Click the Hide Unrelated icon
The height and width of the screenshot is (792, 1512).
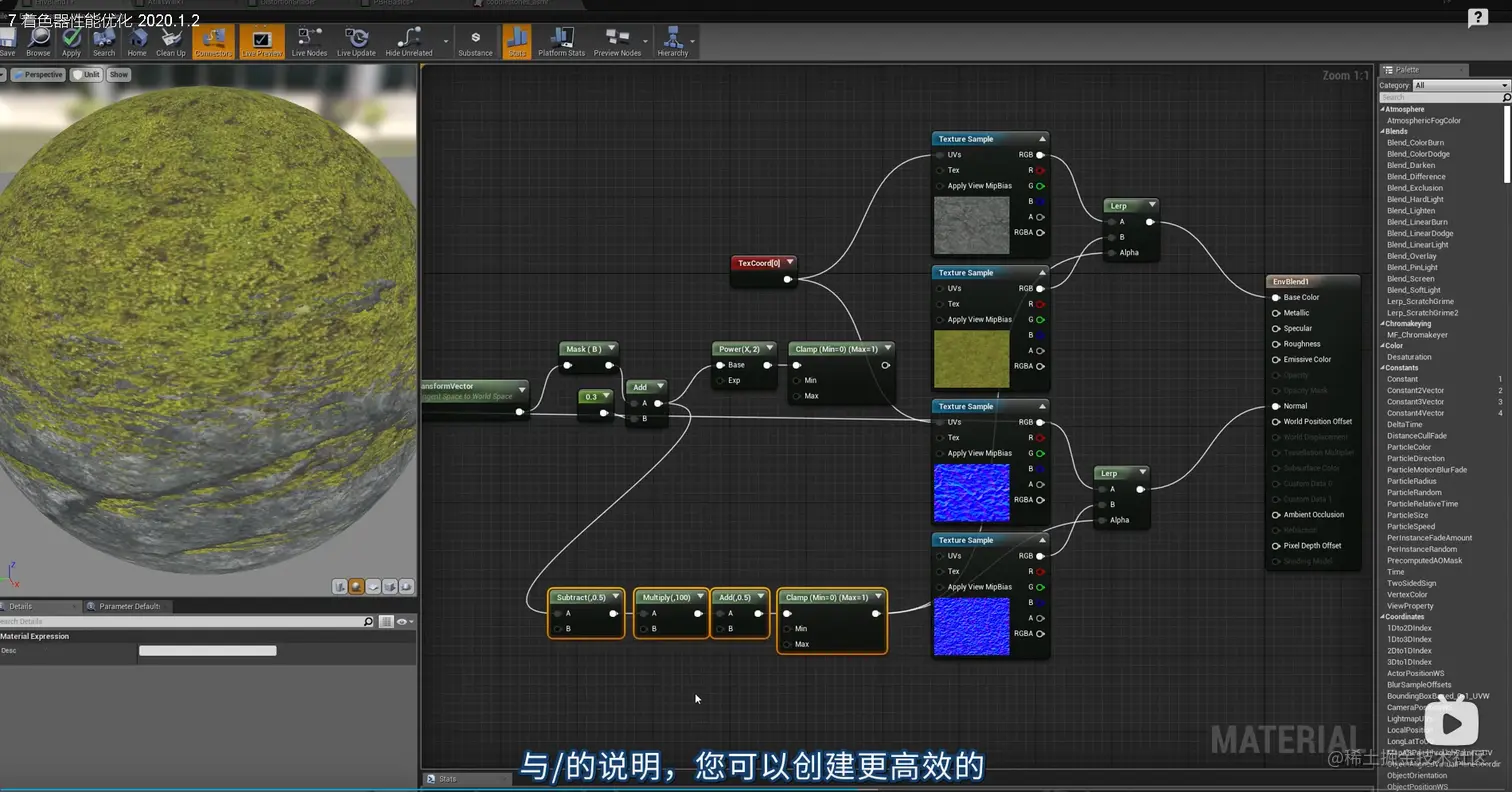point(409,41)
